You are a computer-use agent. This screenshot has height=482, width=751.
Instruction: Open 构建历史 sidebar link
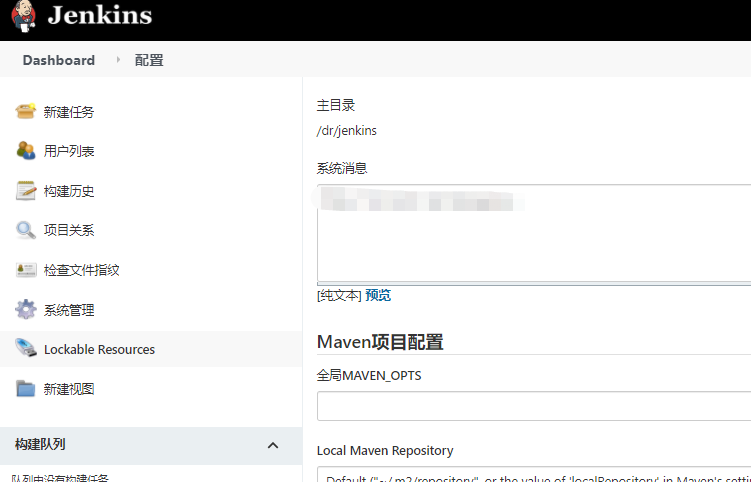pyautogui.click(x=69, y=191)
